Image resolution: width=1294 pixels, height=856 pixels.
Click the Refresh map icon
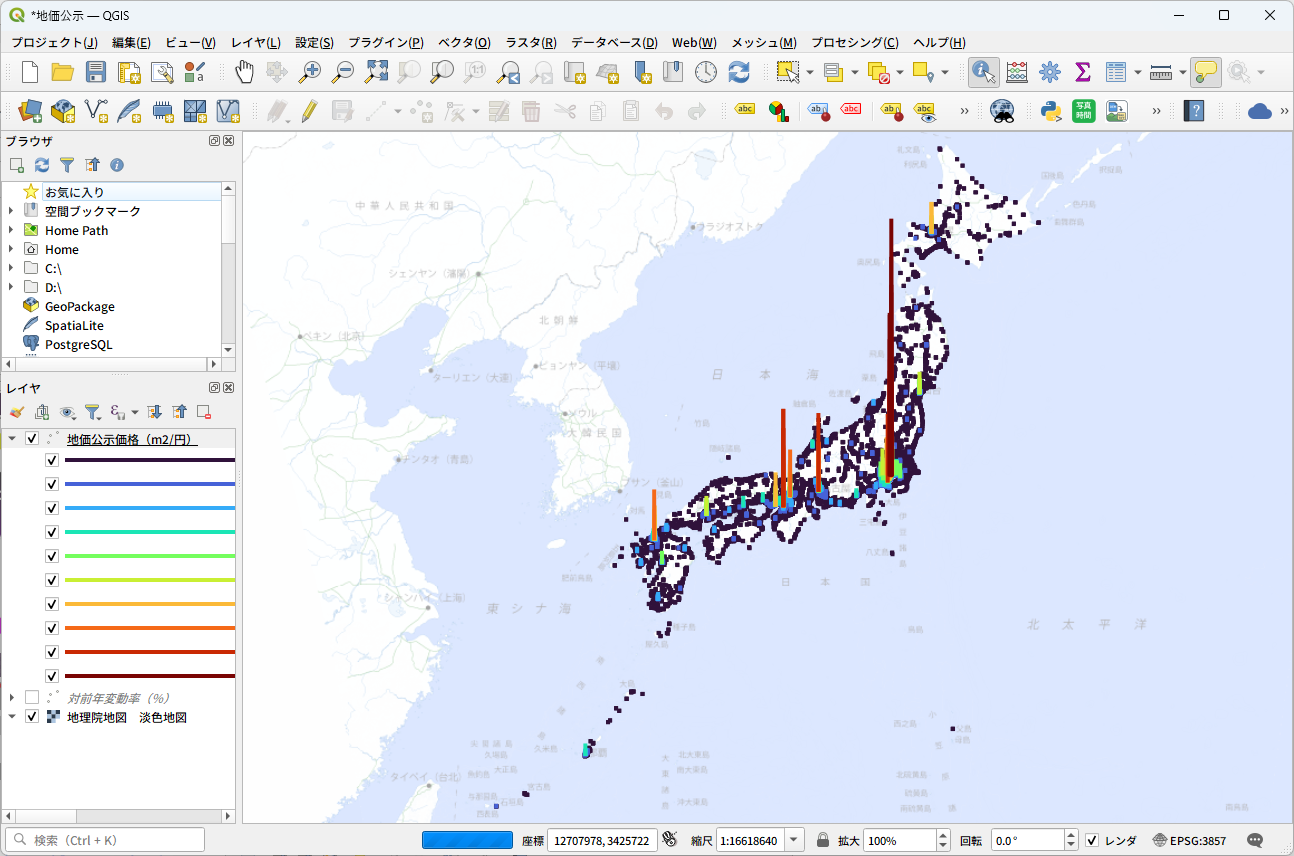(x=739, y=72)
